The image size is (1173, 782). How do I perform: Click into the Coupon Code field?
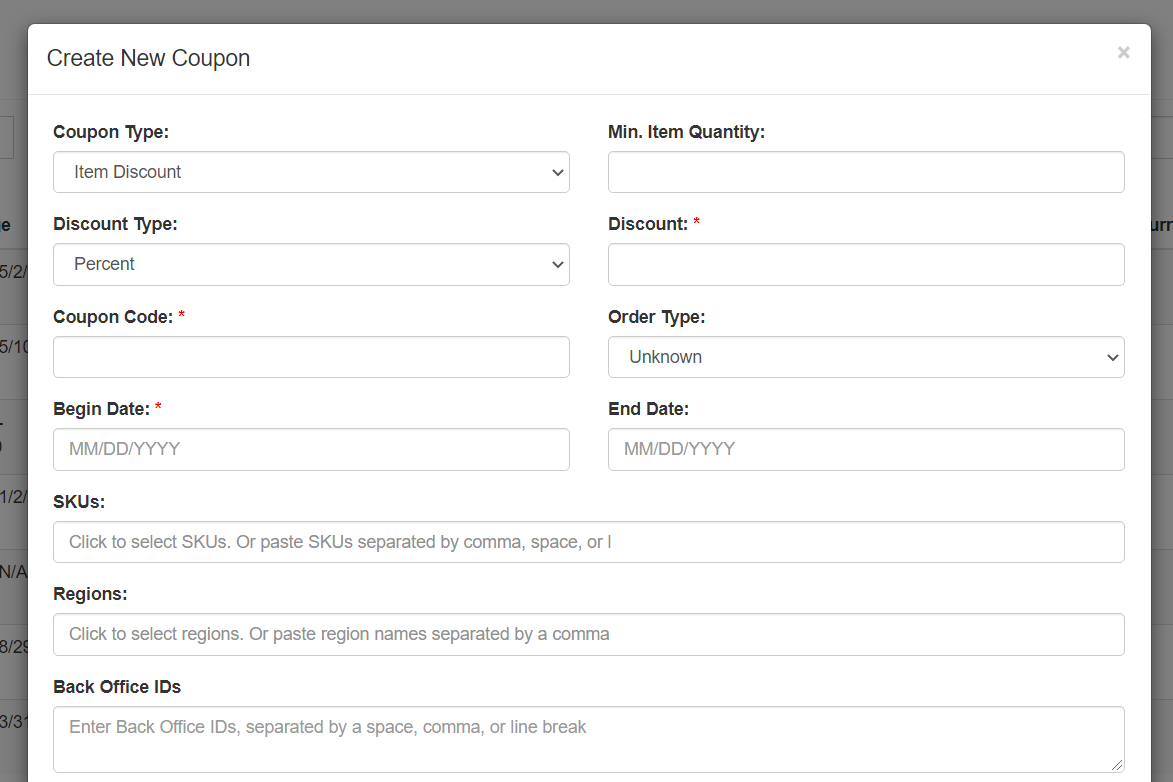[x=311, y=357]
